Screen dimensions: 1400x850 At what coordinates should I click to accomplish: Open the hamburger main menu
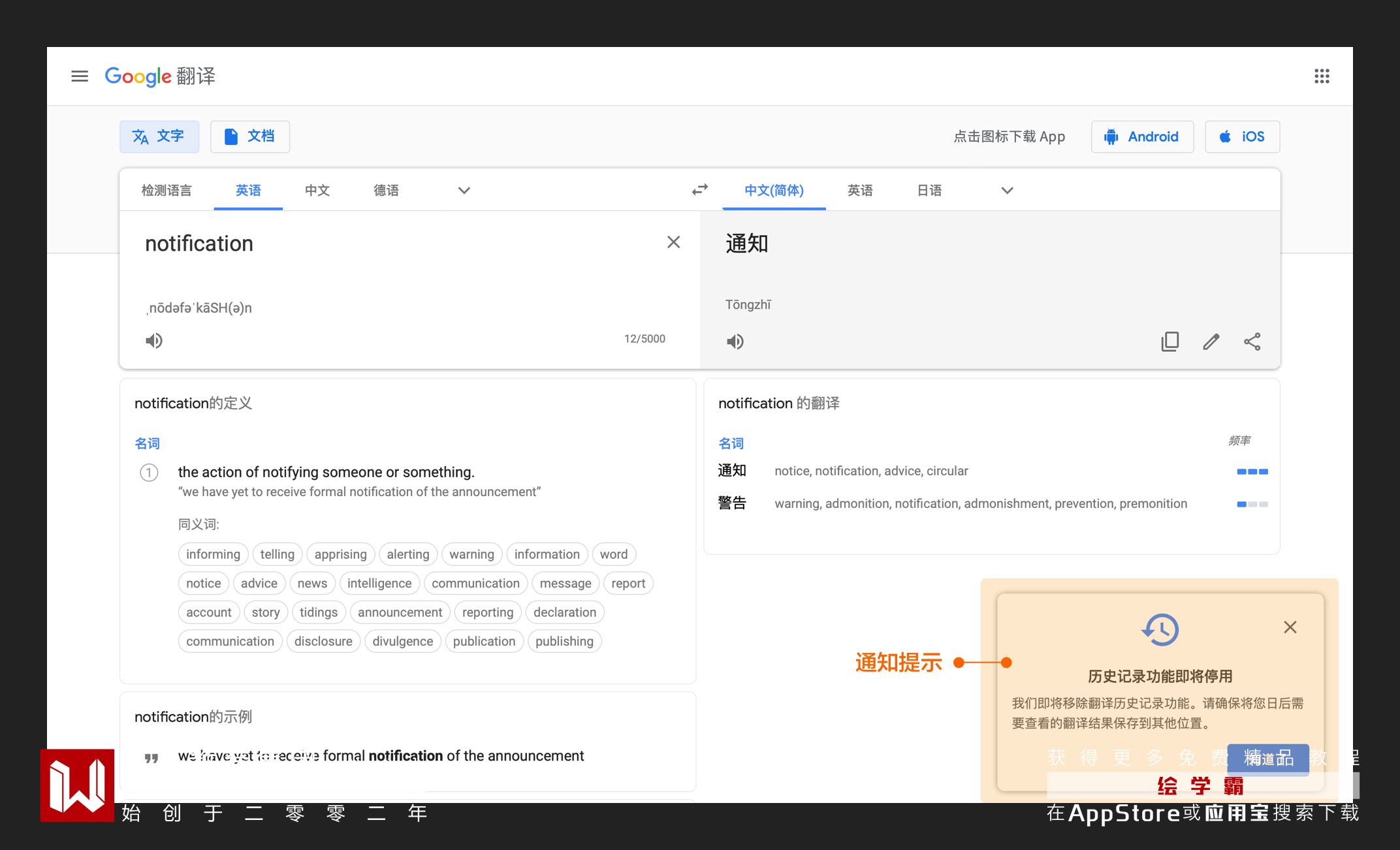pos(80,76)
